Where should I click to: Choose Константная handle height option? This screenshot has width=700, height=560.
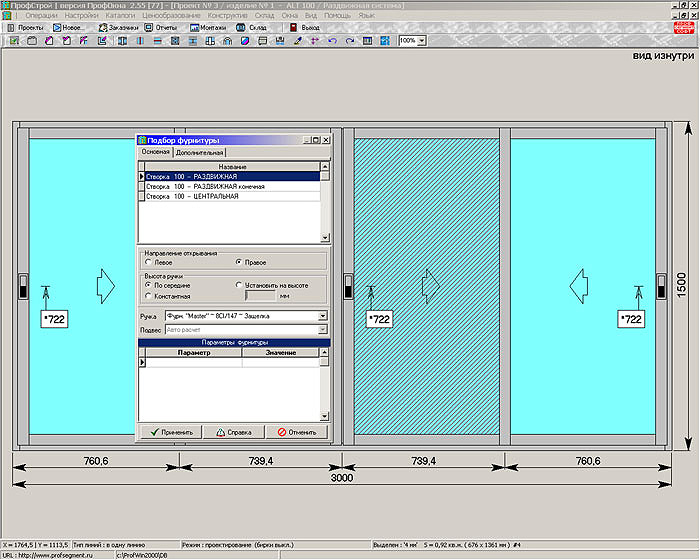[148, 296]
